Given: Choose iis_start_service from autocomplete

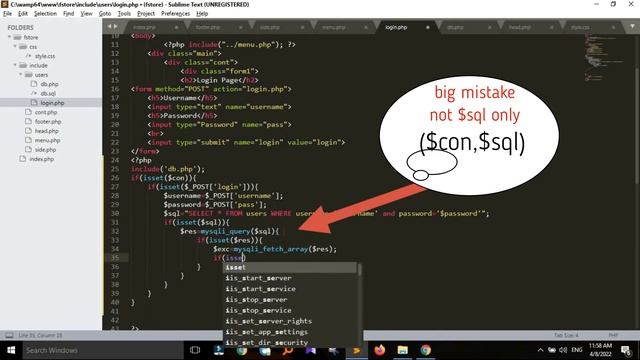Looking at the screenshot, I should (x=290, y=289).
